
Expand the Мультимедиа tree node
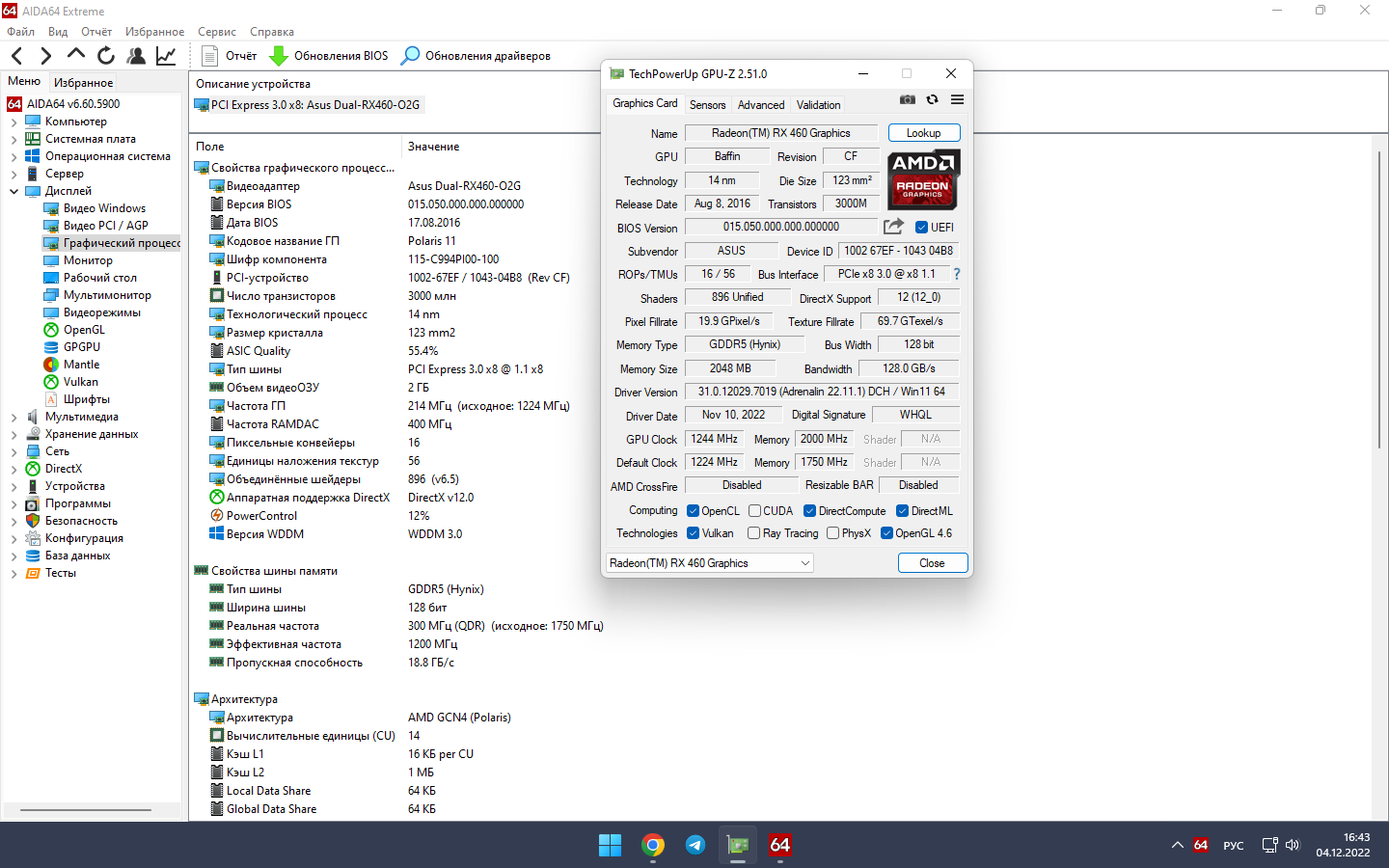14,417
